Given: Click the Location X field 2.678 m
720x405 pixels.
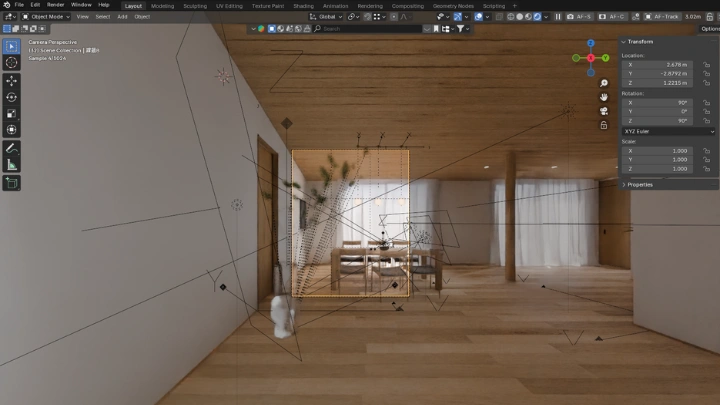Looking at the screenshot, I should tap(657, 65).
